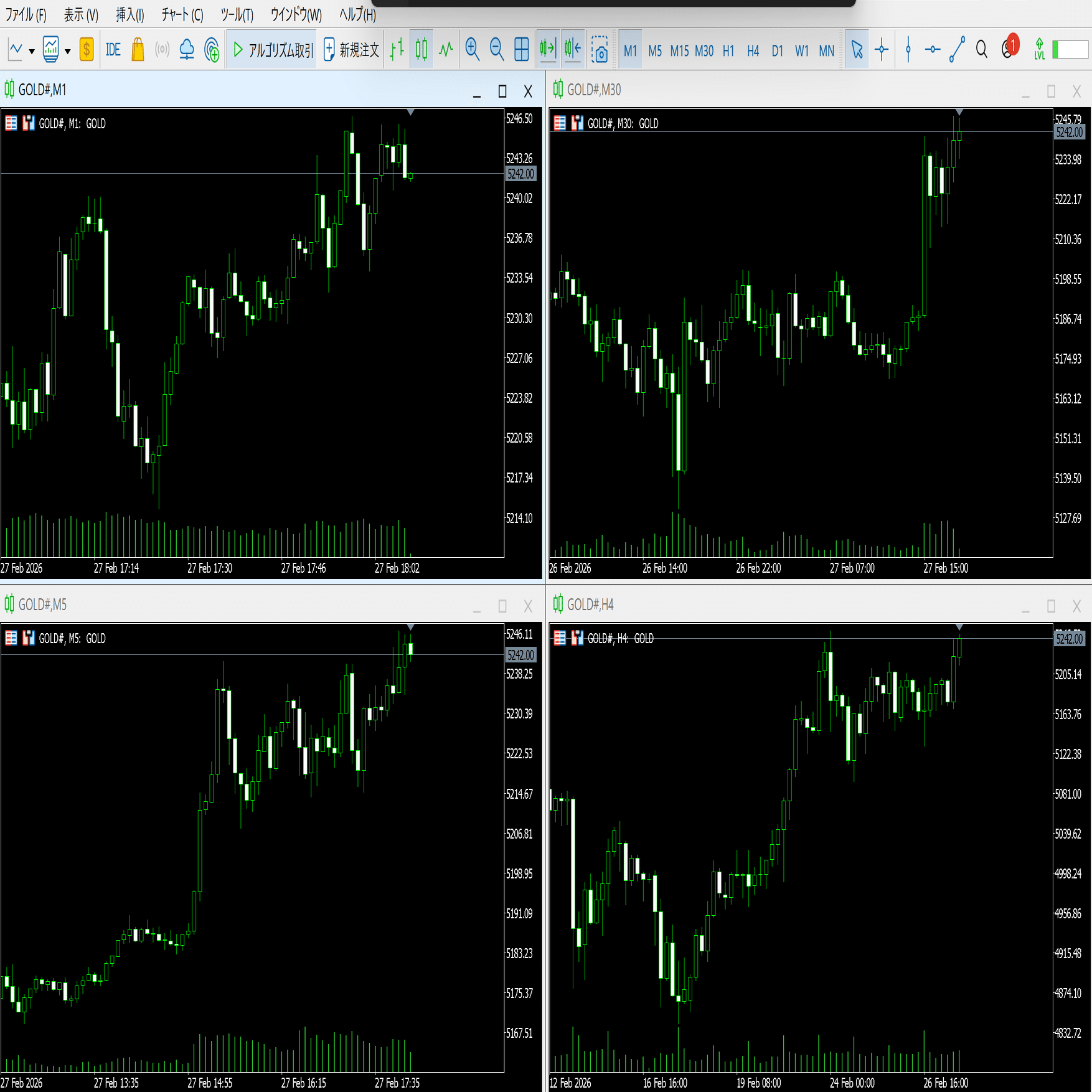
Task: Click one-click trading icon in GOLD#,M30 chart
Action: pos(560,123)
